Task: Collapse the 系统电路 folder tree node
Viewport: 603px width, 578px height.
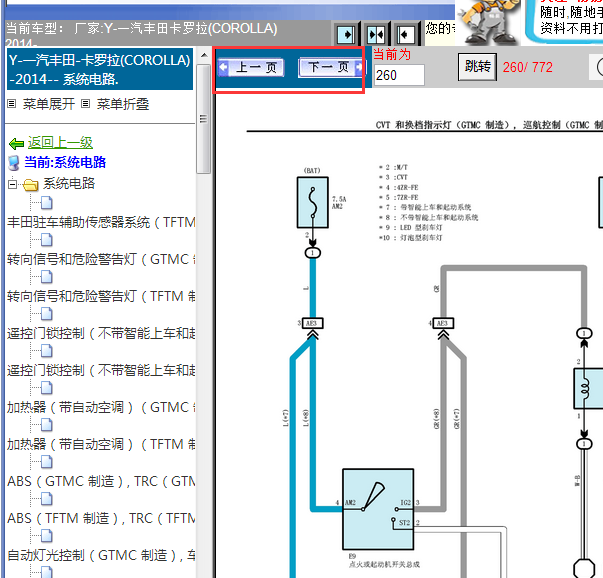Action: (x=12, y=184)
